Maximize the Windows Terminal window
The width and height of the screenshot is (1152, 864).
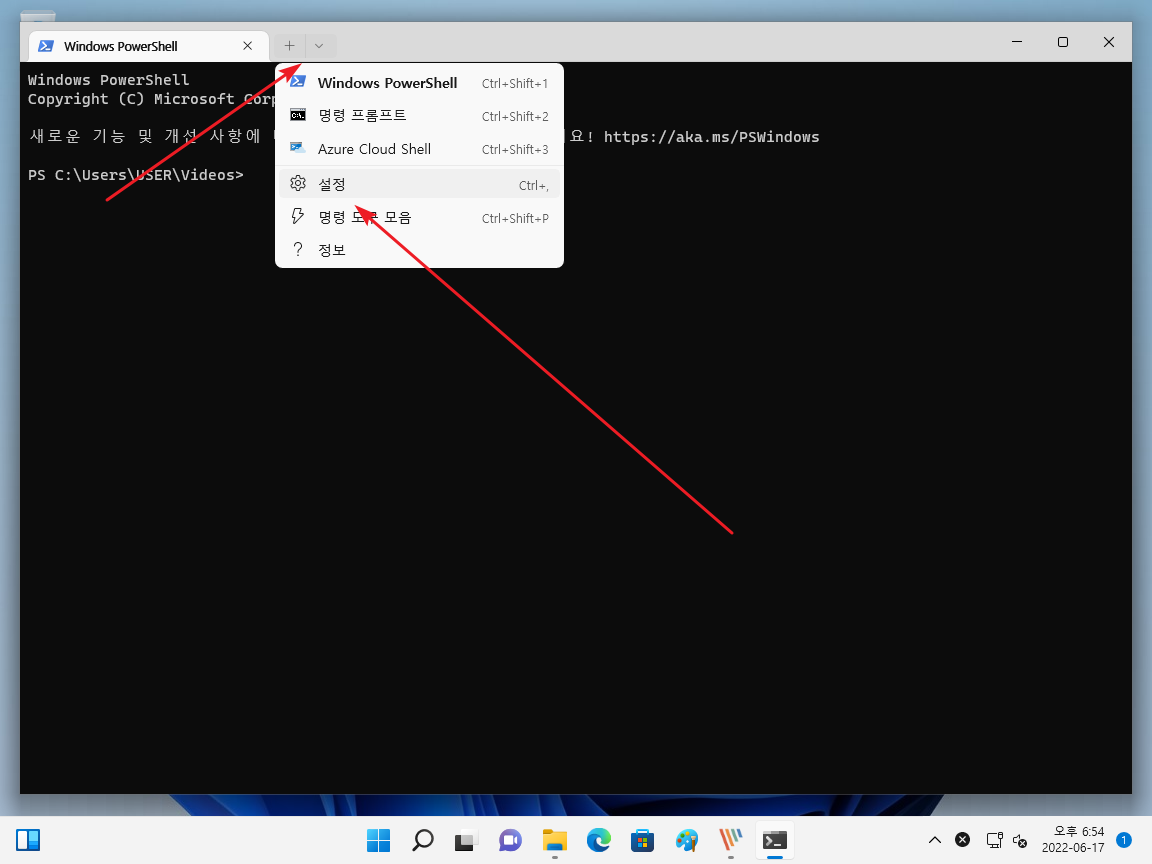(x=1062, y=42)
